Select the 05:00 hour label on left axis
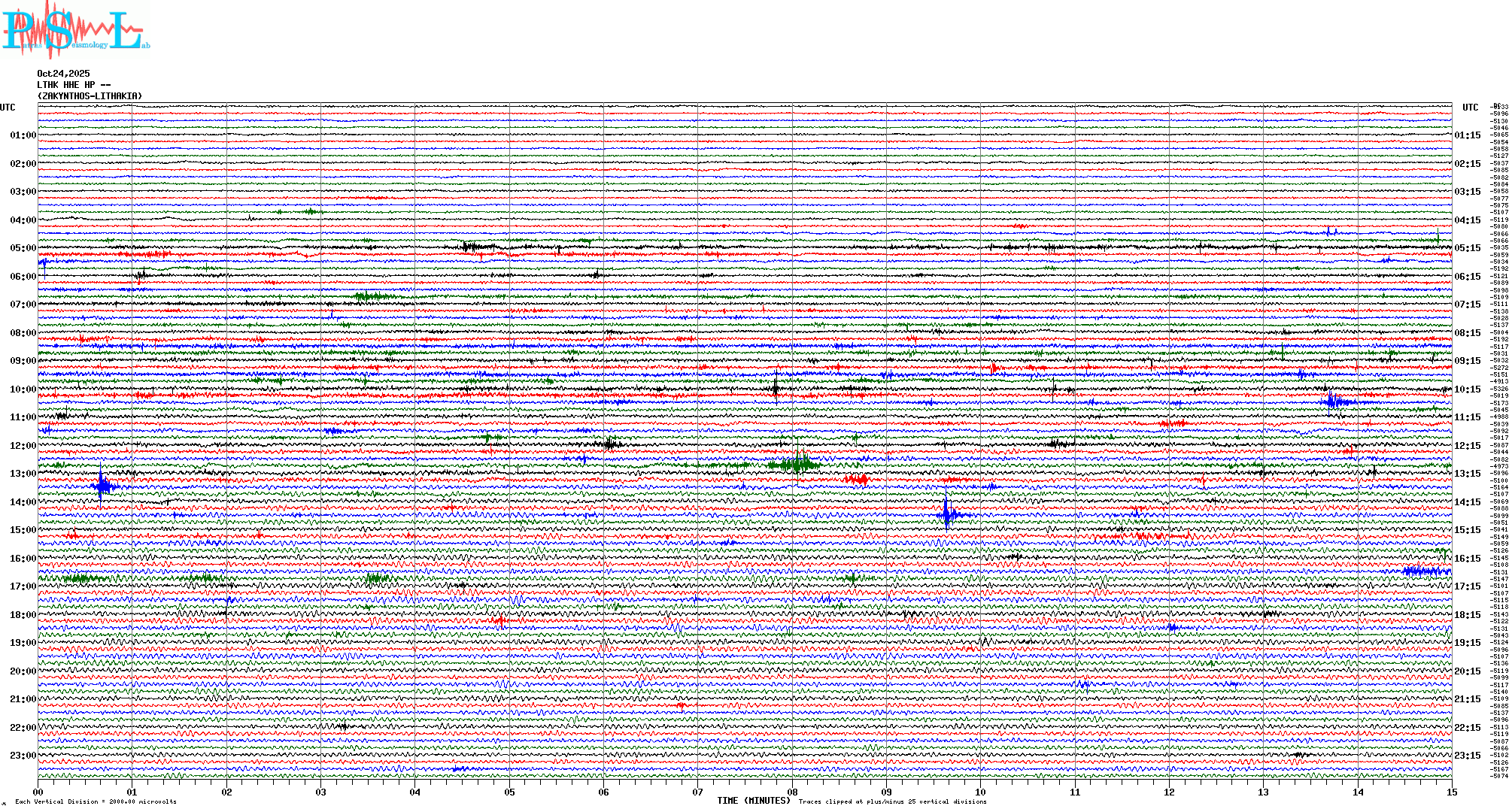Viewport: 1512px width, 812px height. point(23,248)
